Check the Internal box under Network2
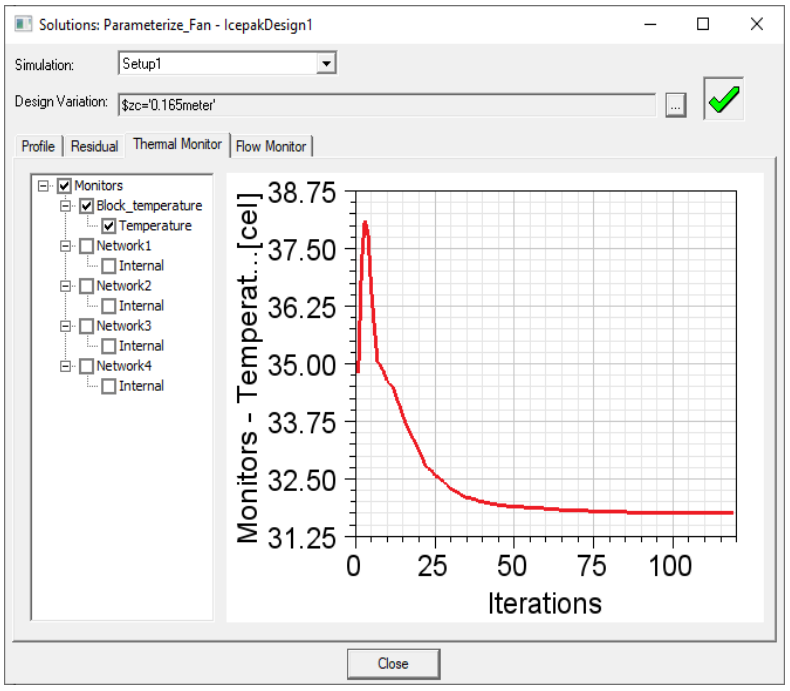Screen dimensions: 790x691 point(109,306)
